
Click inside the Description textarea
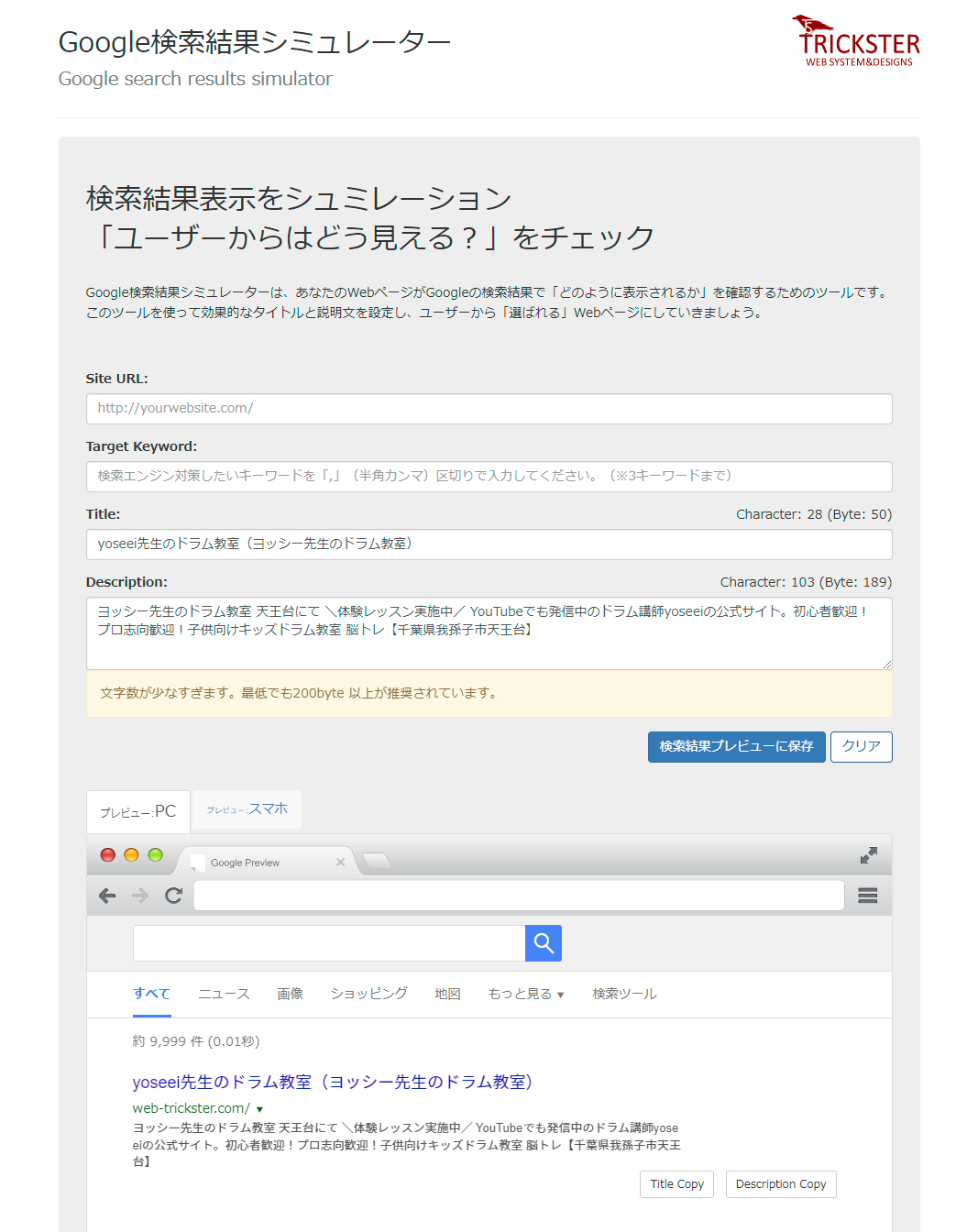click(489, 633)
